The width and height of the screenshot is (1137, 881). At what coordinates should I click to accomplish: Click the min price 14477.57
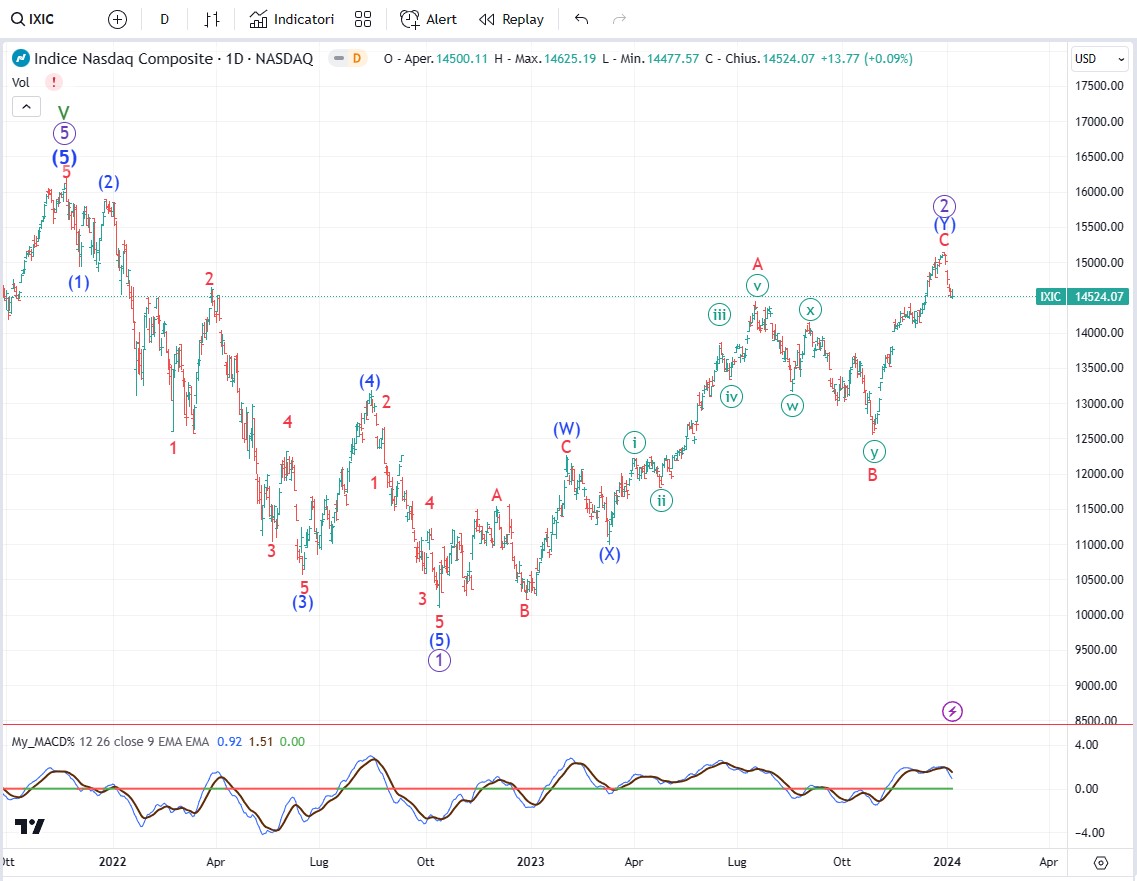click(x=674, y=59)
